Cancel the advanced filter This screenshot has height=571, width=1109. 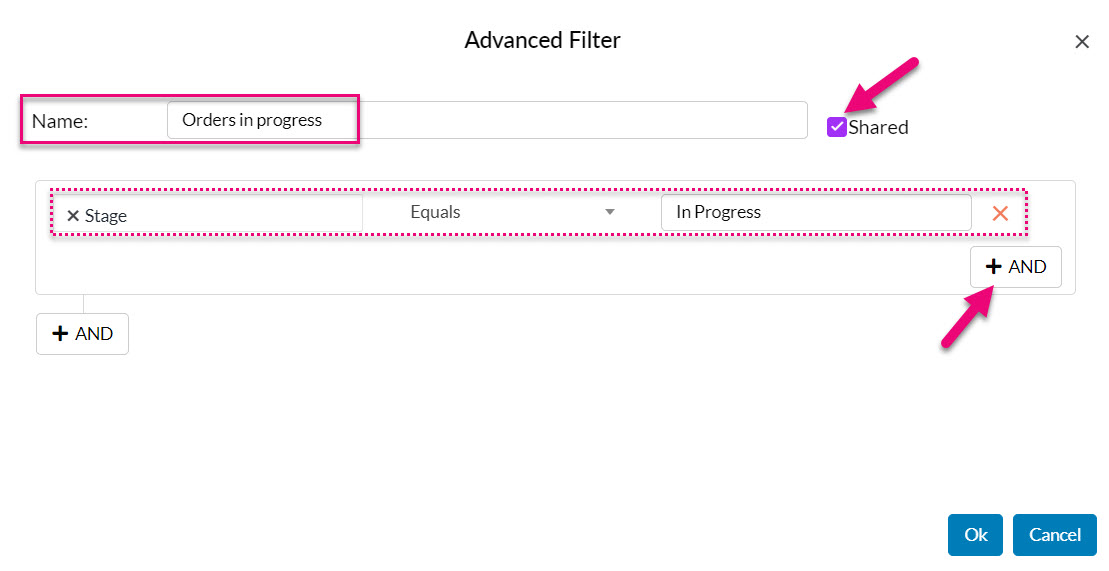coord(1054,535)
